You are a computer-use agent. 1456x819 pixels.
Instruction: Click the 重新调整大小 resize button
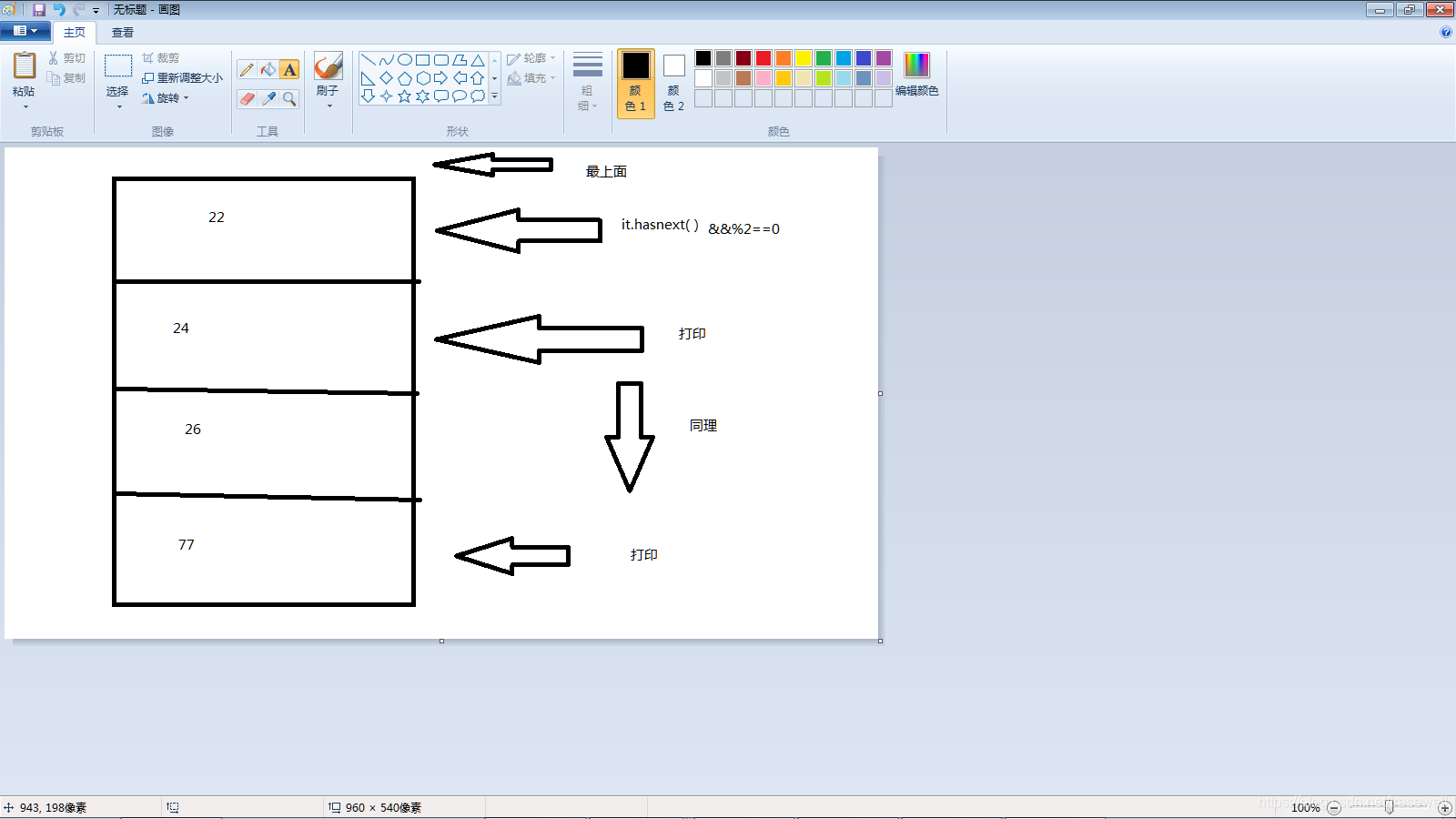pyautogui.click(x=182, y=78)
